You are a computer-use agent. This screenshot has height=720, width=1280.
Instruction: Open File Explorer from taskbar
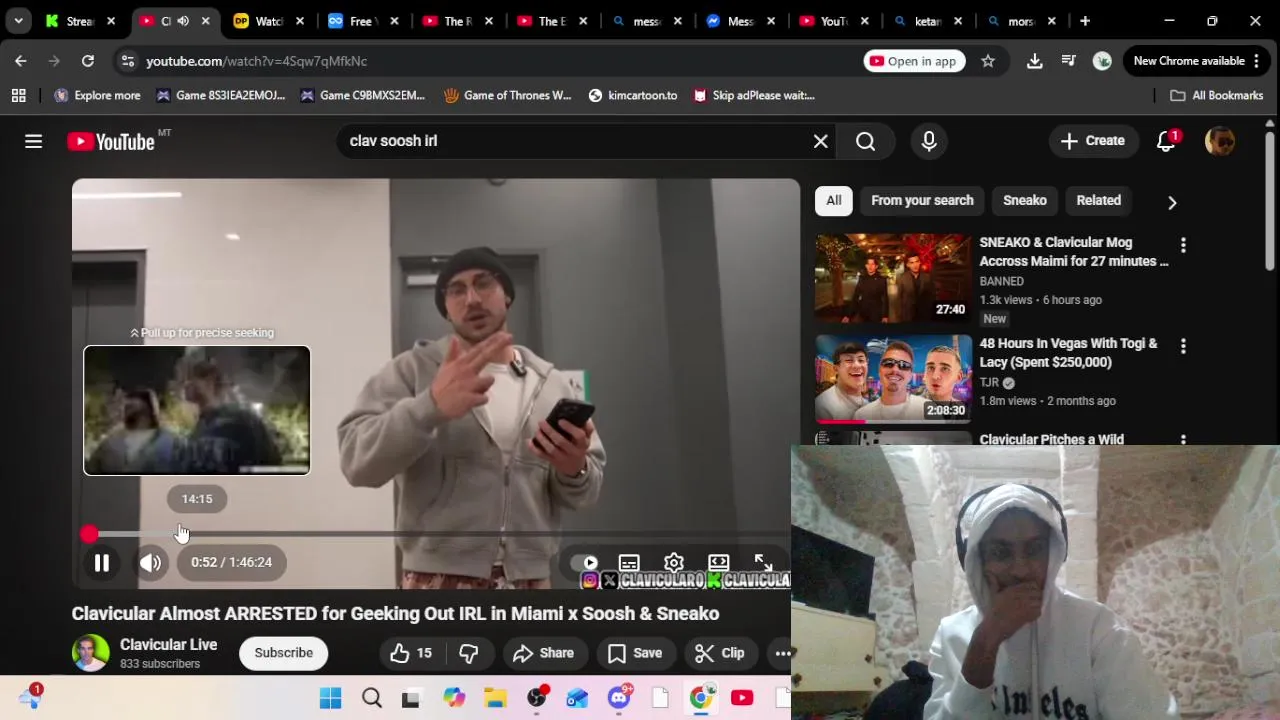(x=495, y=698)
